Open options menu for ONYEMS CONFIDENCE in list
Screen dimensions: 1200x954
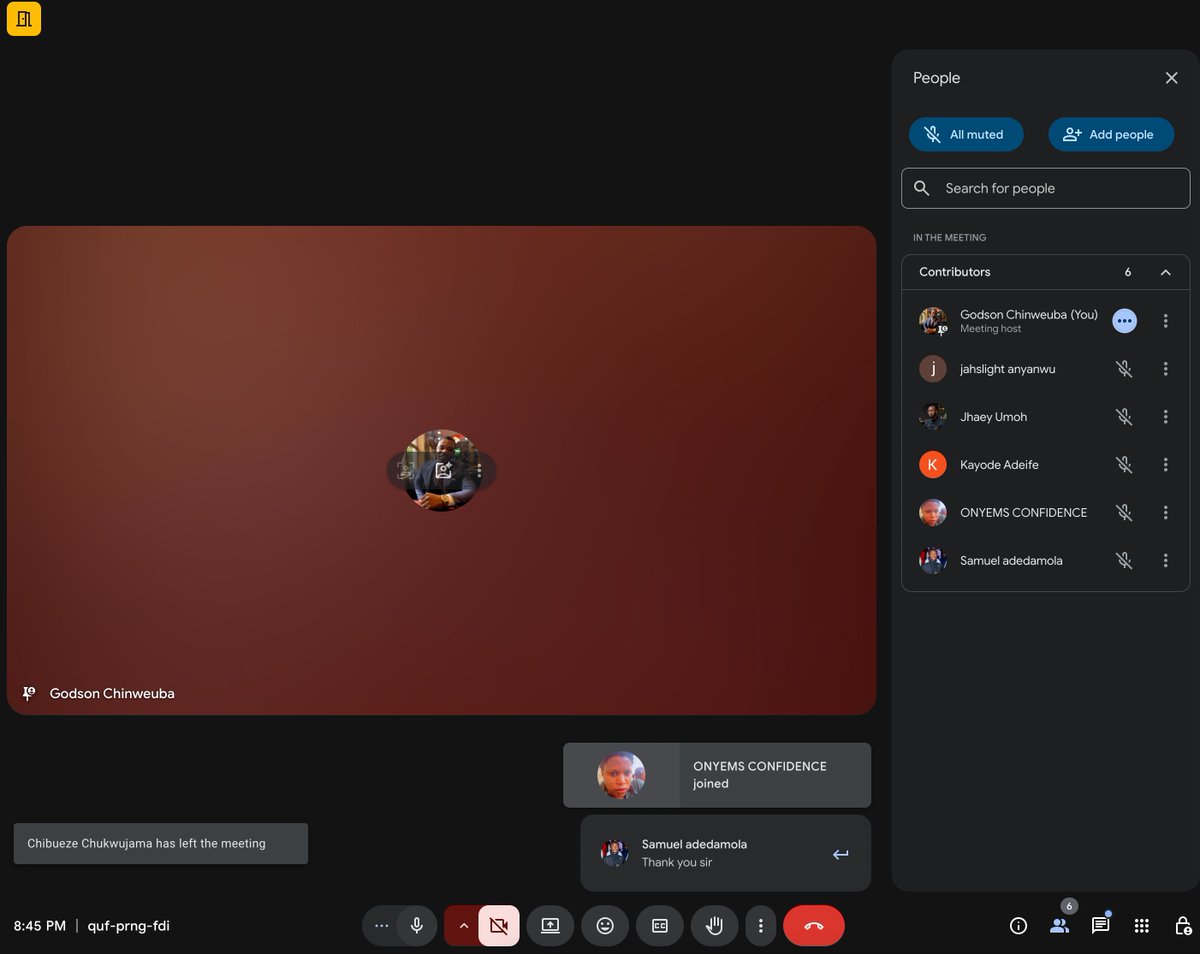[x=1165, y=513]
